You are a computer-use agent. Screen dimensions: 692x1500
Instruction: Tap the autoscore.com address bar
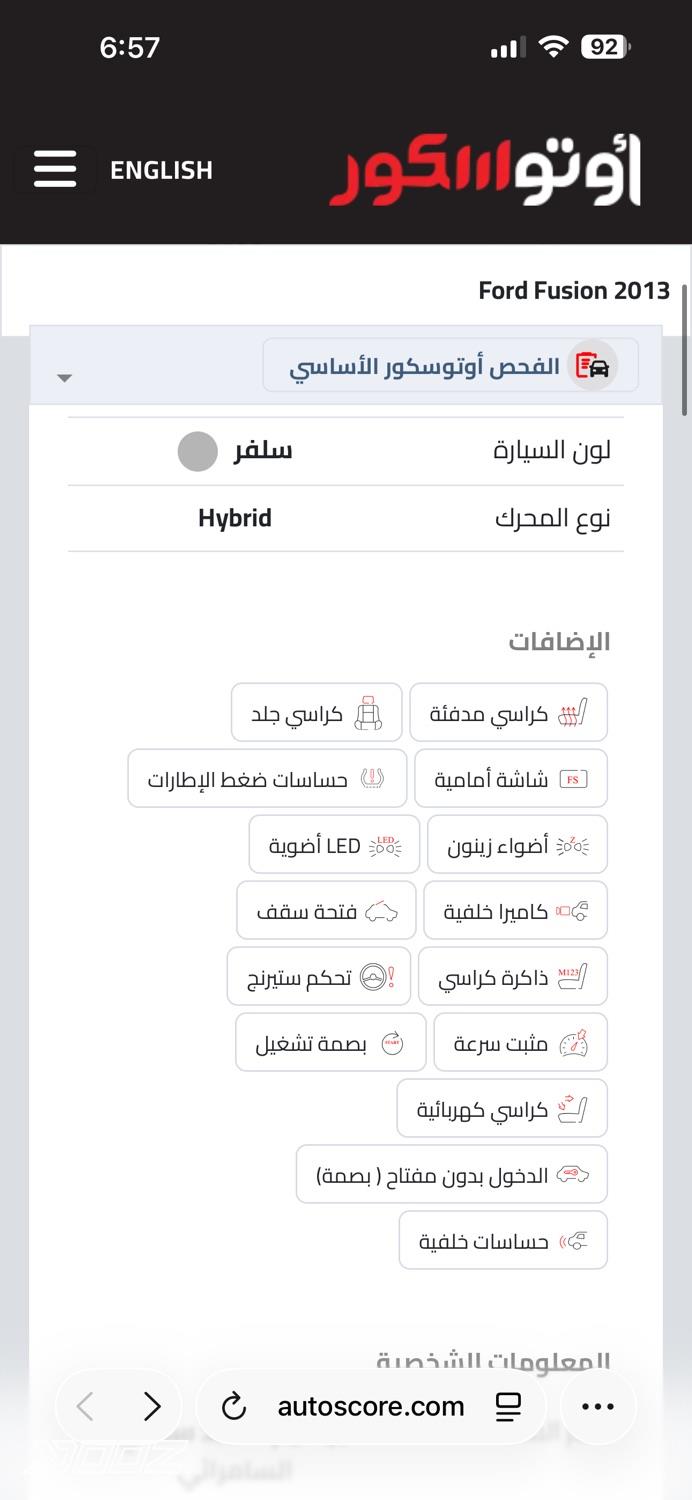click(371, 1407)
